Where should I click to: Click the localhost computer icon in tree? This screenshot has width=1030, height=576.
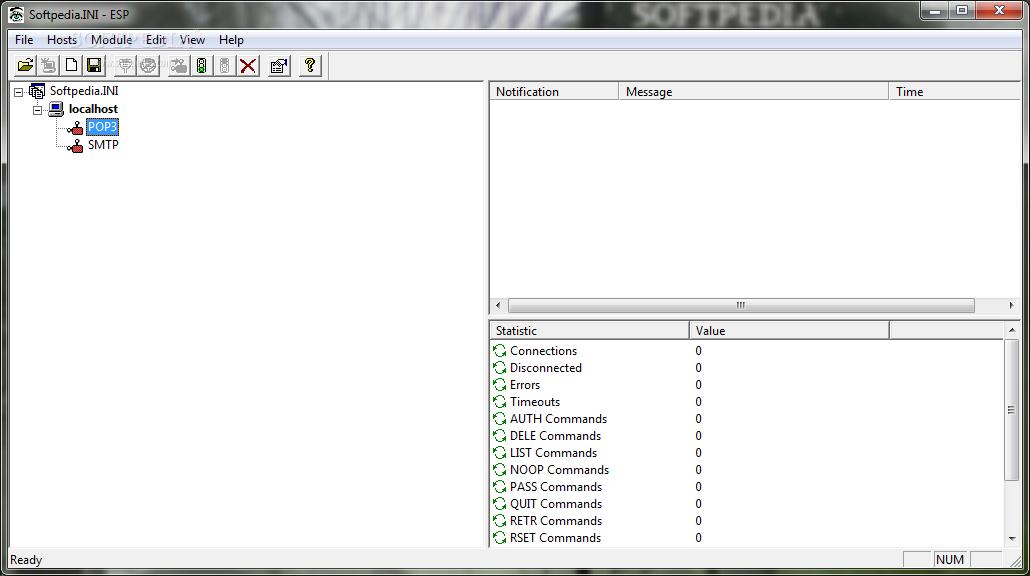56,109
